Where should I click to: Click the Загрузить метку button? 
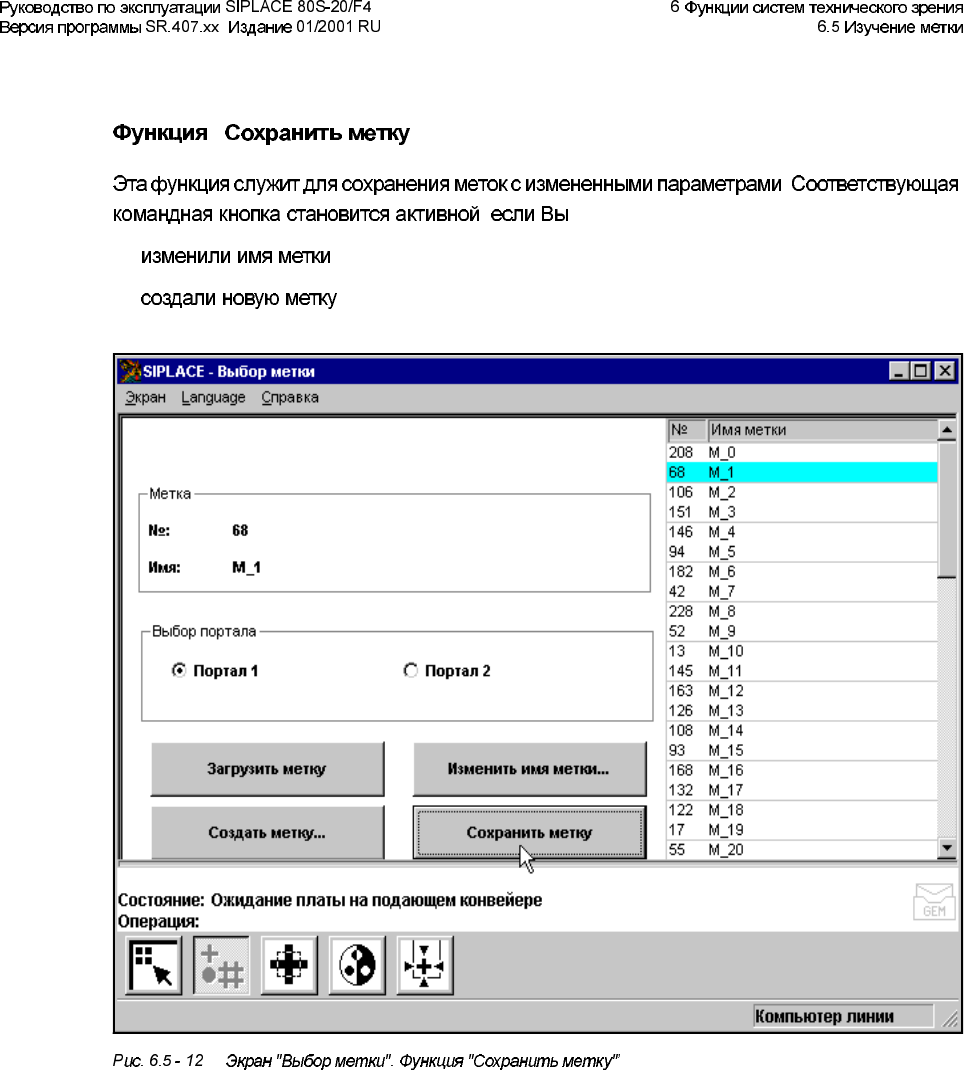tap(267, 769)
